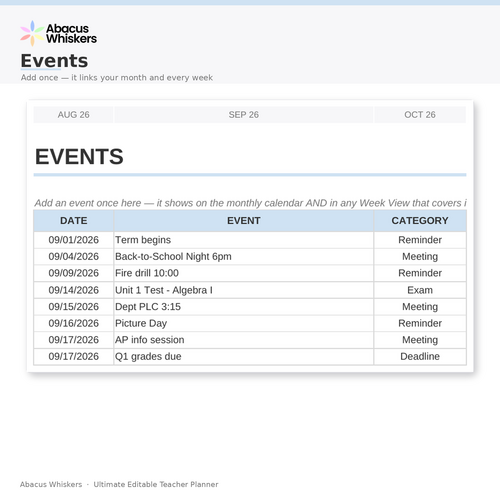
Task: Edit the Term begins event cell
Action: tap(244, 240)
